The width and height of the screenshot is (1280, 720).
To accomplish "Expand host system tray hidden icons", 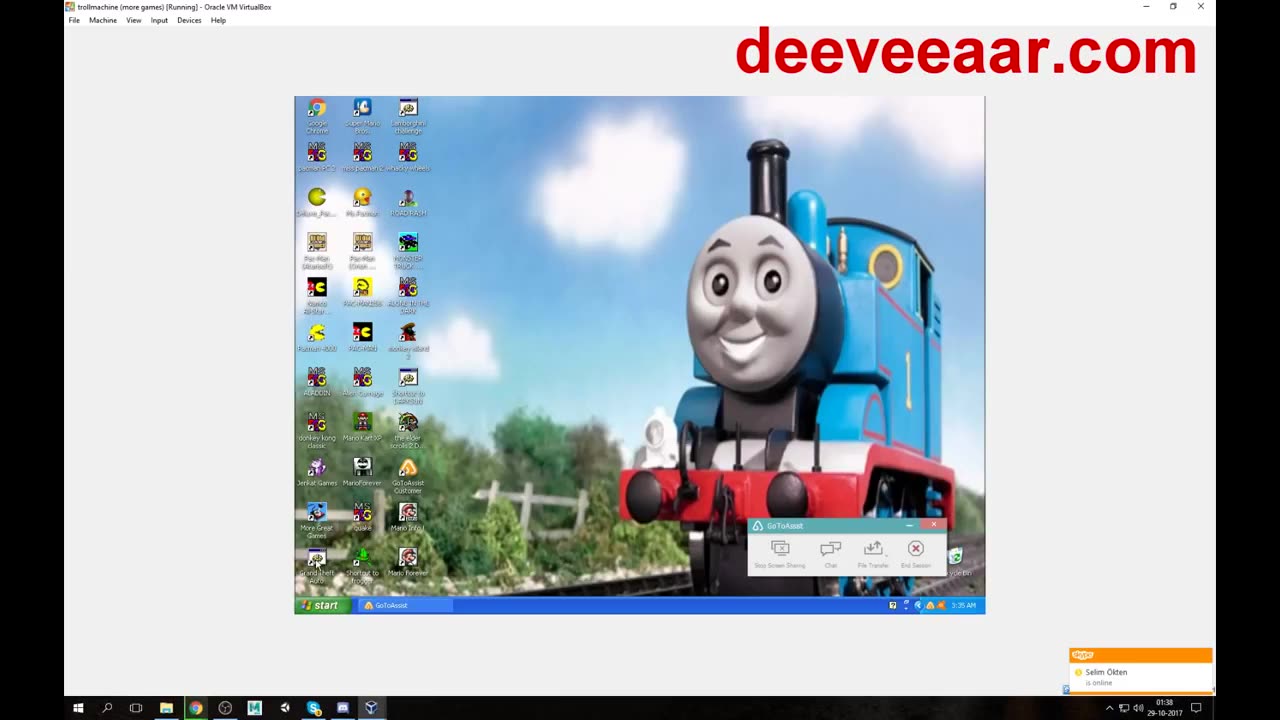I will [x=1109, y=708].
